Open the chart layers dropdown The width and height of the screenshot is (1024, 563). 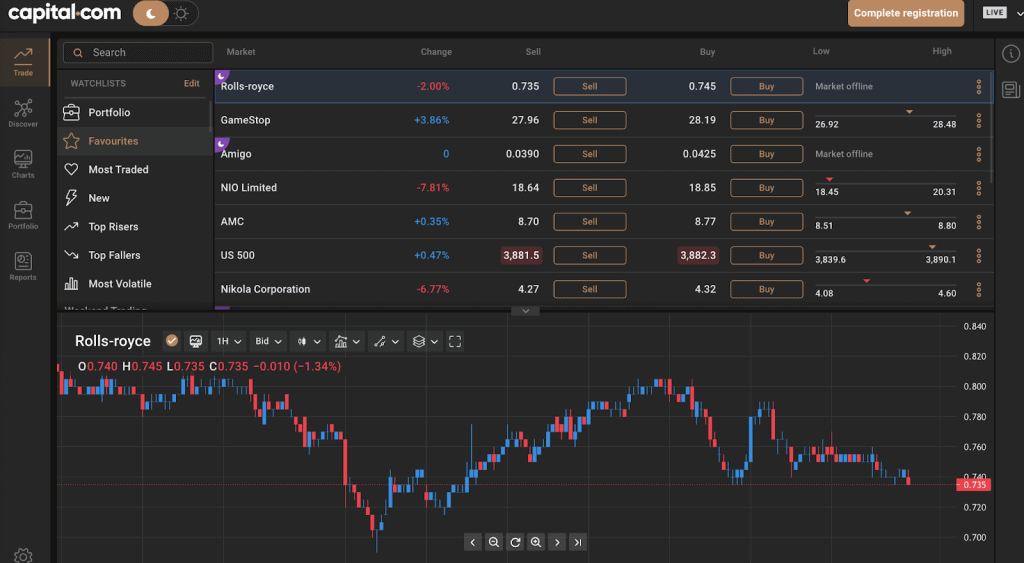(x=425, y=341)
